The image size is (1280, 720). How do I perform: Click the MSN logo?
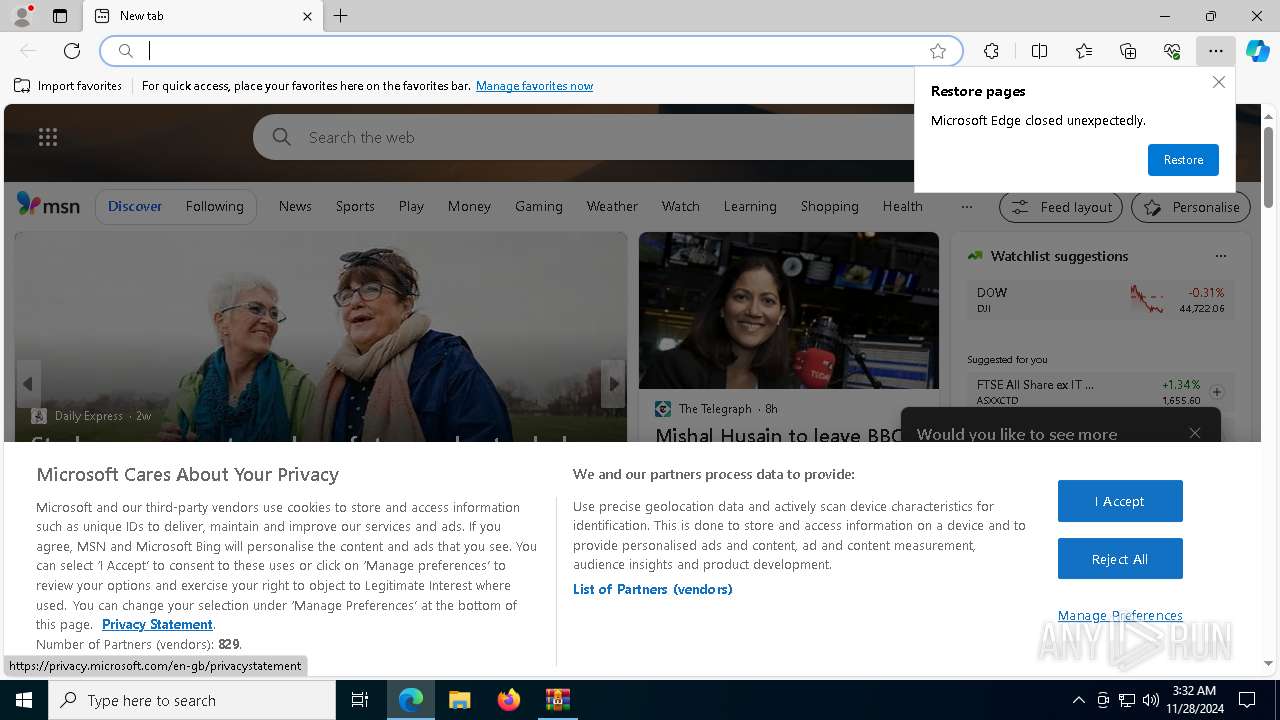coord(48,205)
